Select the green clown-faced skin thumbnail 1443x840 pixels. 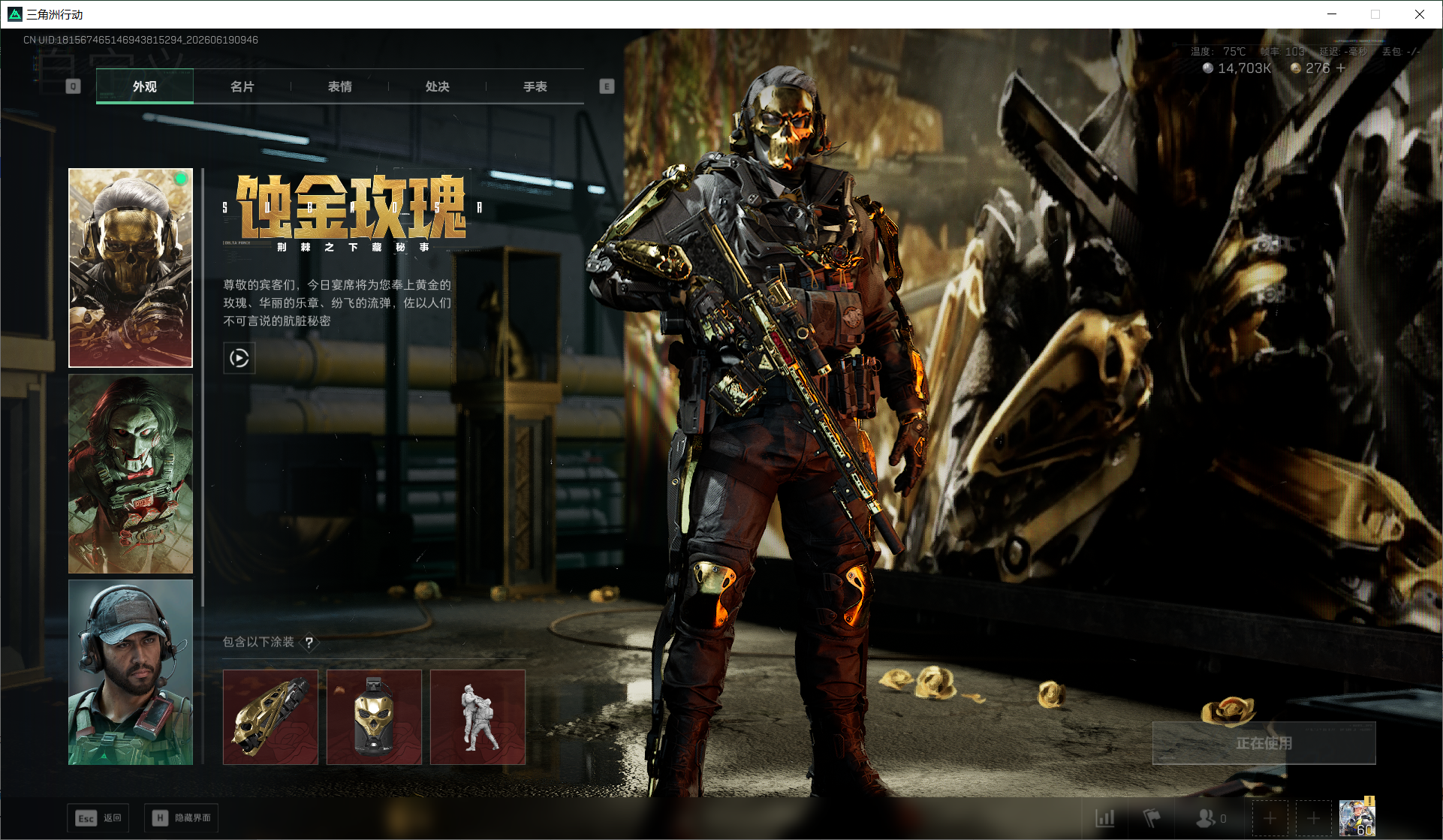tap(131, 474)
